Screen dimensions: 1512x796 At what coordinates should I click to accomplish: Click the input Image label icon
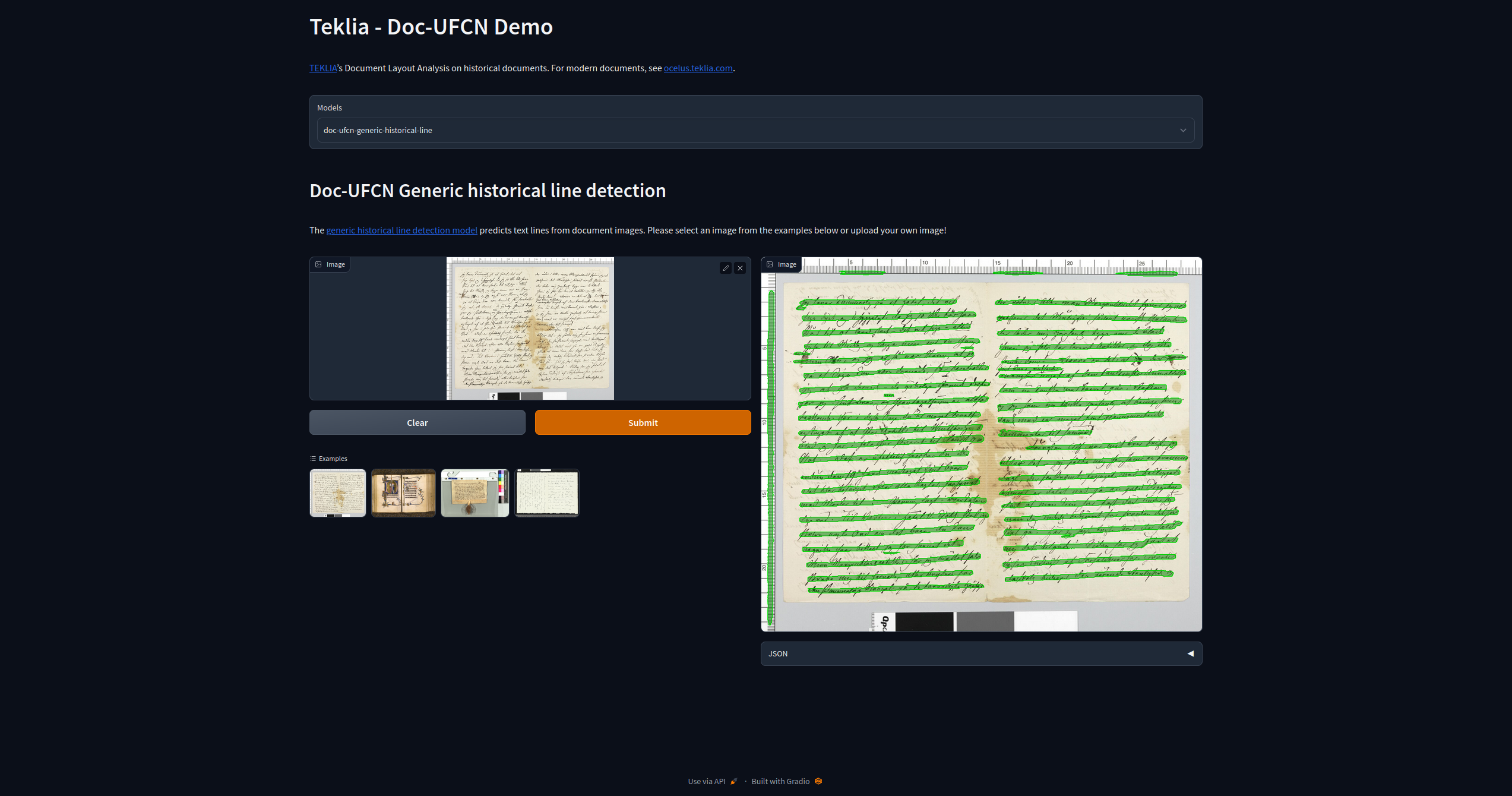coord(318,264)
